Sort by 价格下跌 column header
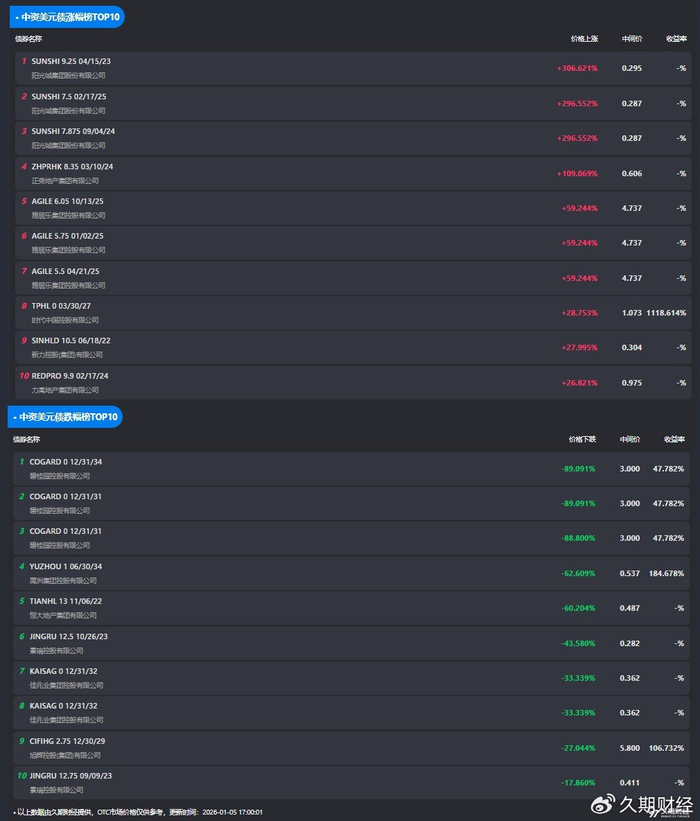700x821 pixels. click(582, 439)
